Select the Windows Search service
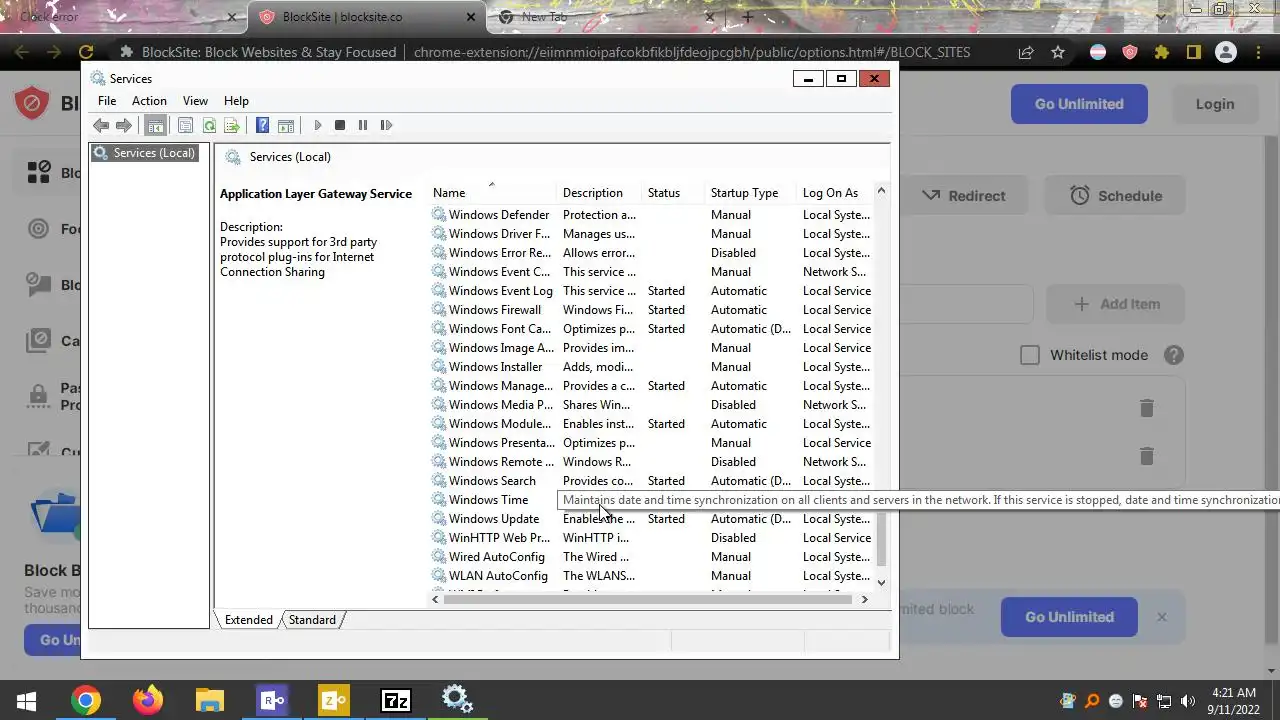This screenshot has height=720, width=1280. (651, 481)
